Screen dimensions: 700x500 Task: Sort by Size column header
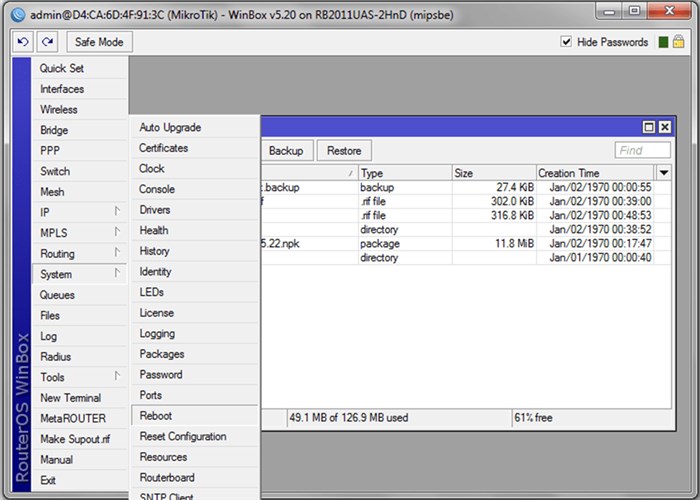(x=494, y=173)
